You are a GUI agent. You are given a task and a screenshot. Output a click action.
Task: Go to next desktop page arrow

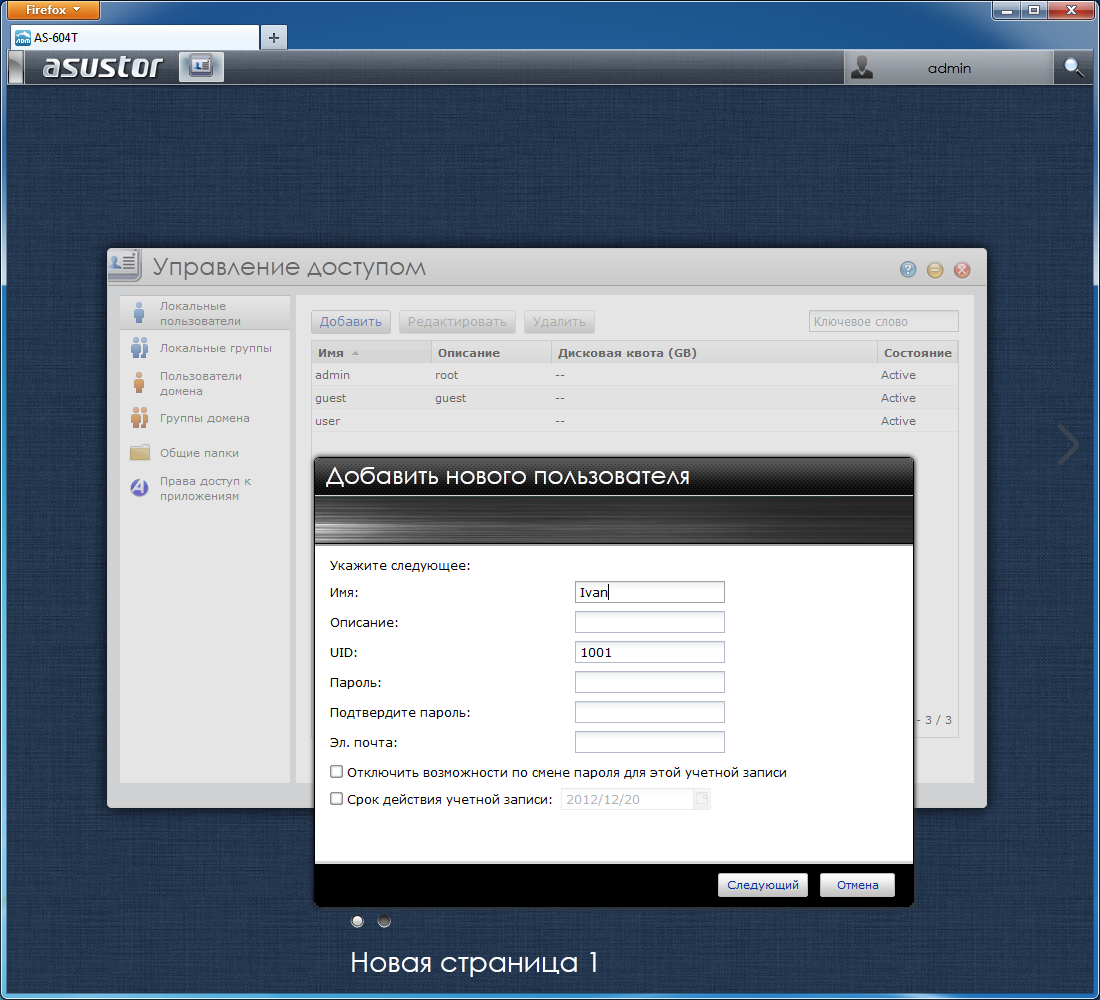(1069, 444)
